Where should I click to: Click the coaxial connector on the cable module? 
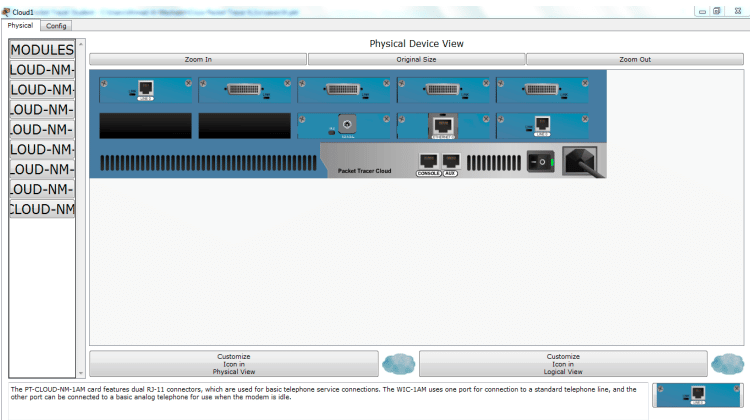tap(347, 125)
